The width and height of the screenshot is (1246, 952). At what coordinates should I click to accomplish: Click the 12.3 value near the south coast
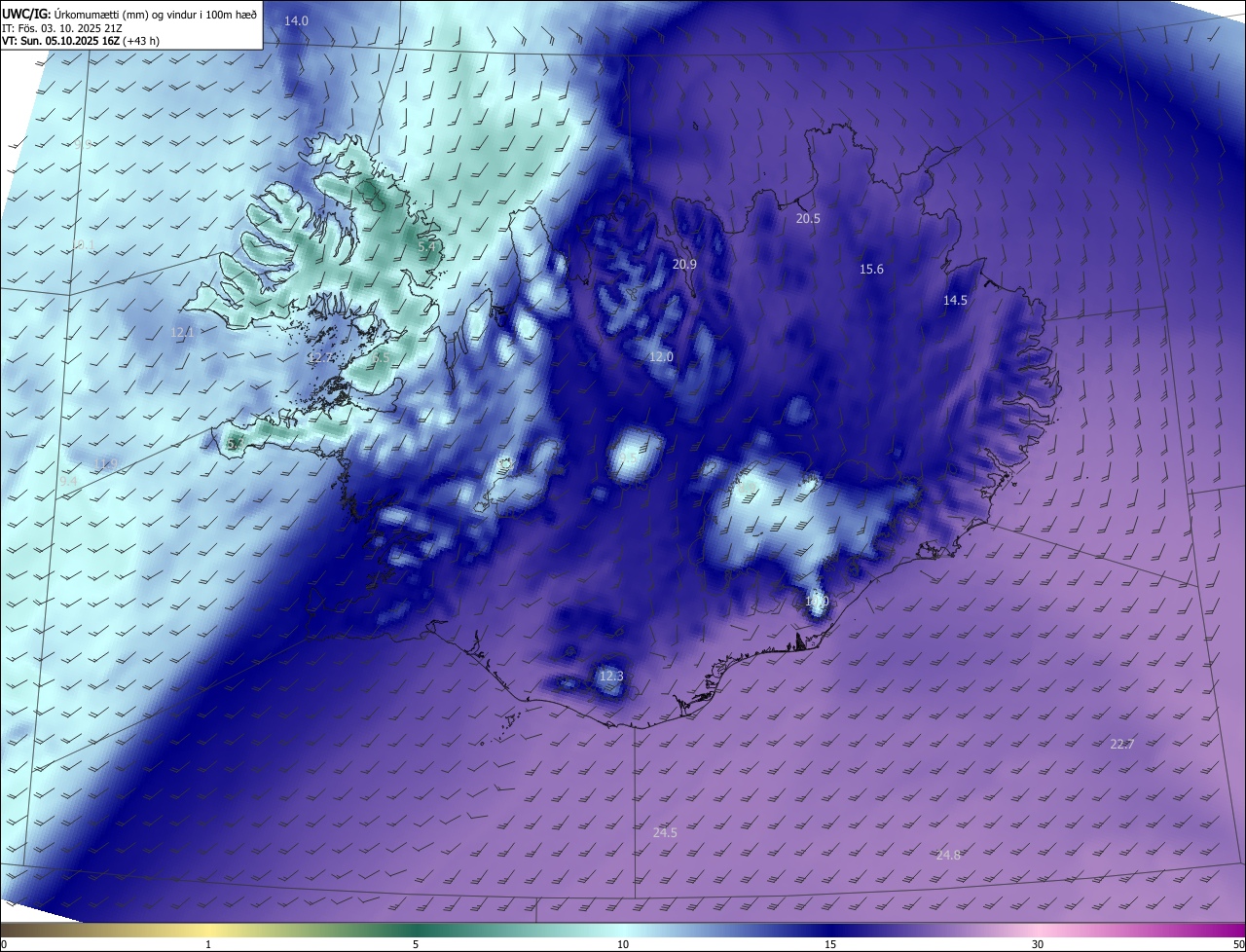[610, 677]
